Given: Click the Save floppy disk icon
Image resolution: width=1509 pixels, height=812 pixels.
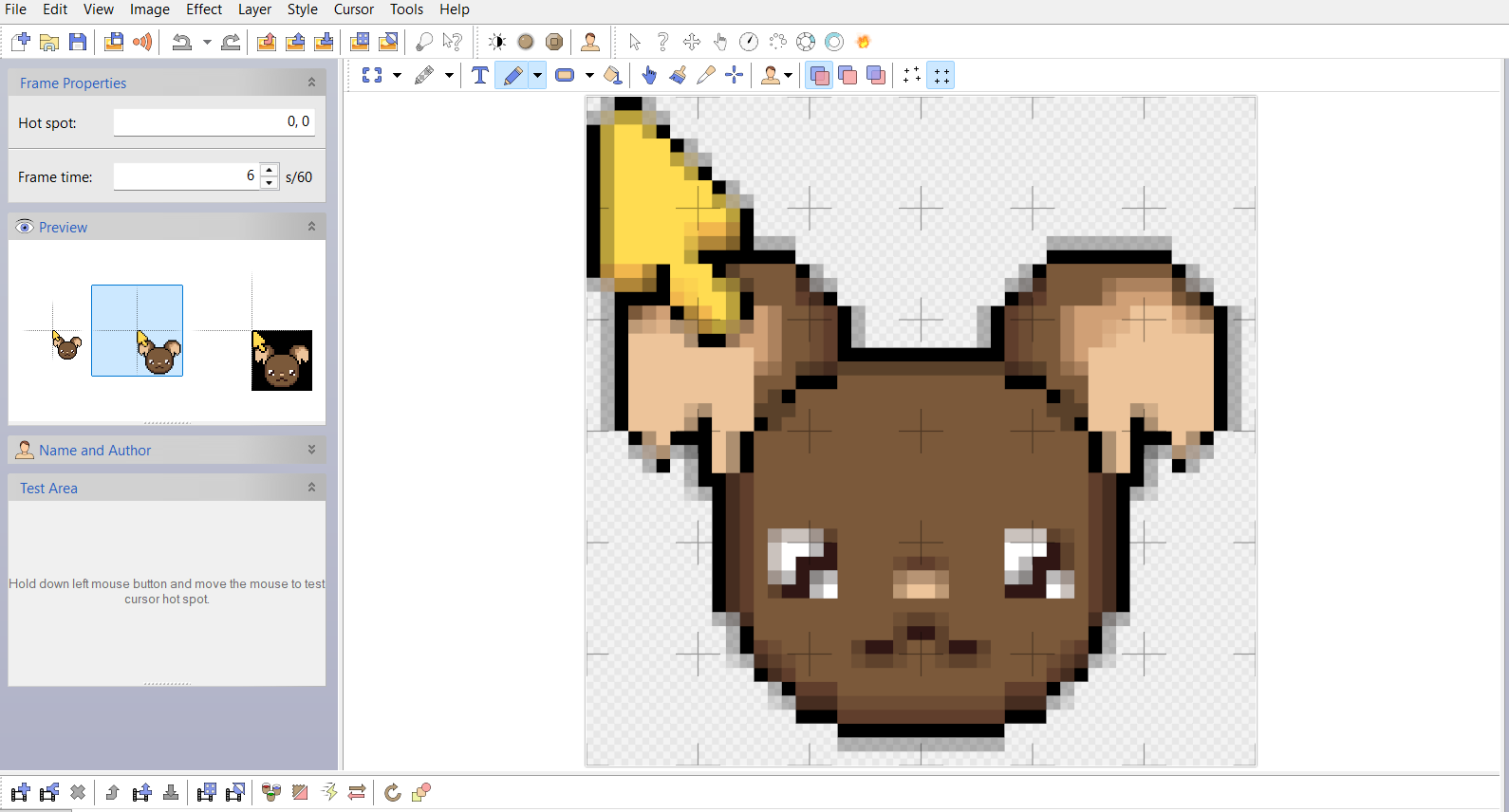Looking at the screenshot, I should click(78, 42).
